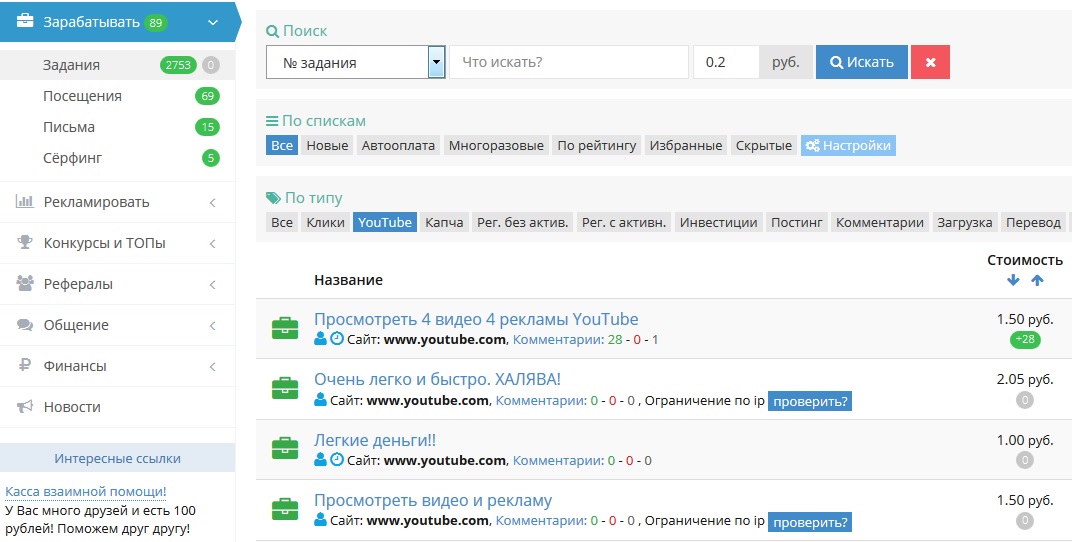
Task: Open Письма in the sidebar
Action: 69,127
